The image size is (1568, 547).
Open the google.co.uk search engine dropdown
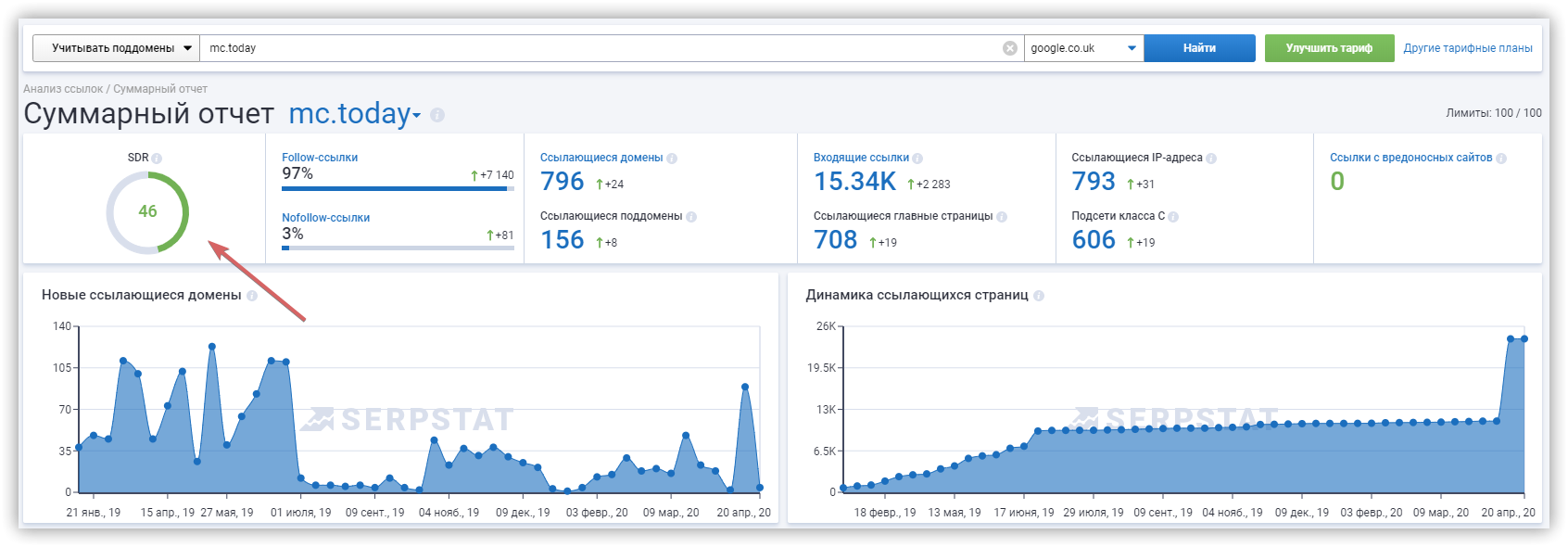click(x=1083, y=48)
